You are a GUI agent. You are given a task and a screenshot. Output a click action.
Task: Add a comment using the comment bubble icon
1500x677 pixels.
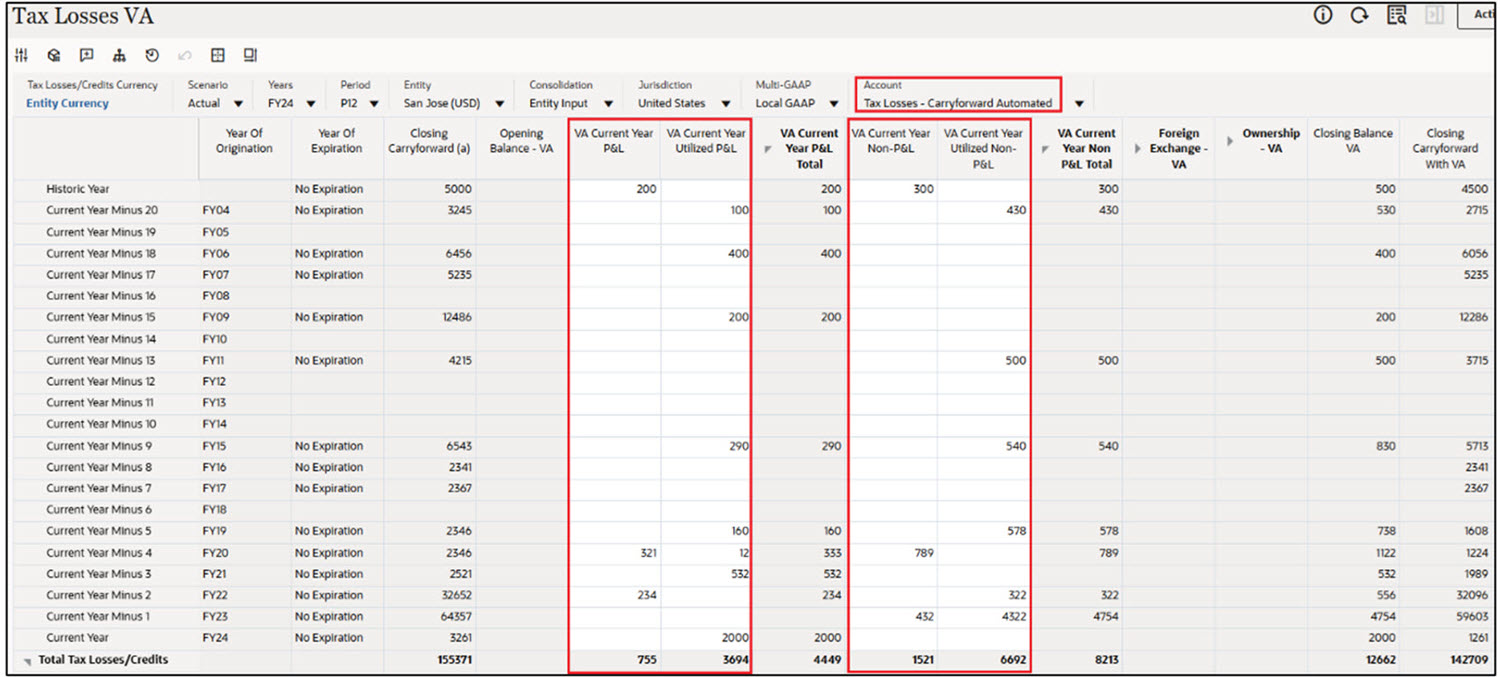(x=87, y=55)
